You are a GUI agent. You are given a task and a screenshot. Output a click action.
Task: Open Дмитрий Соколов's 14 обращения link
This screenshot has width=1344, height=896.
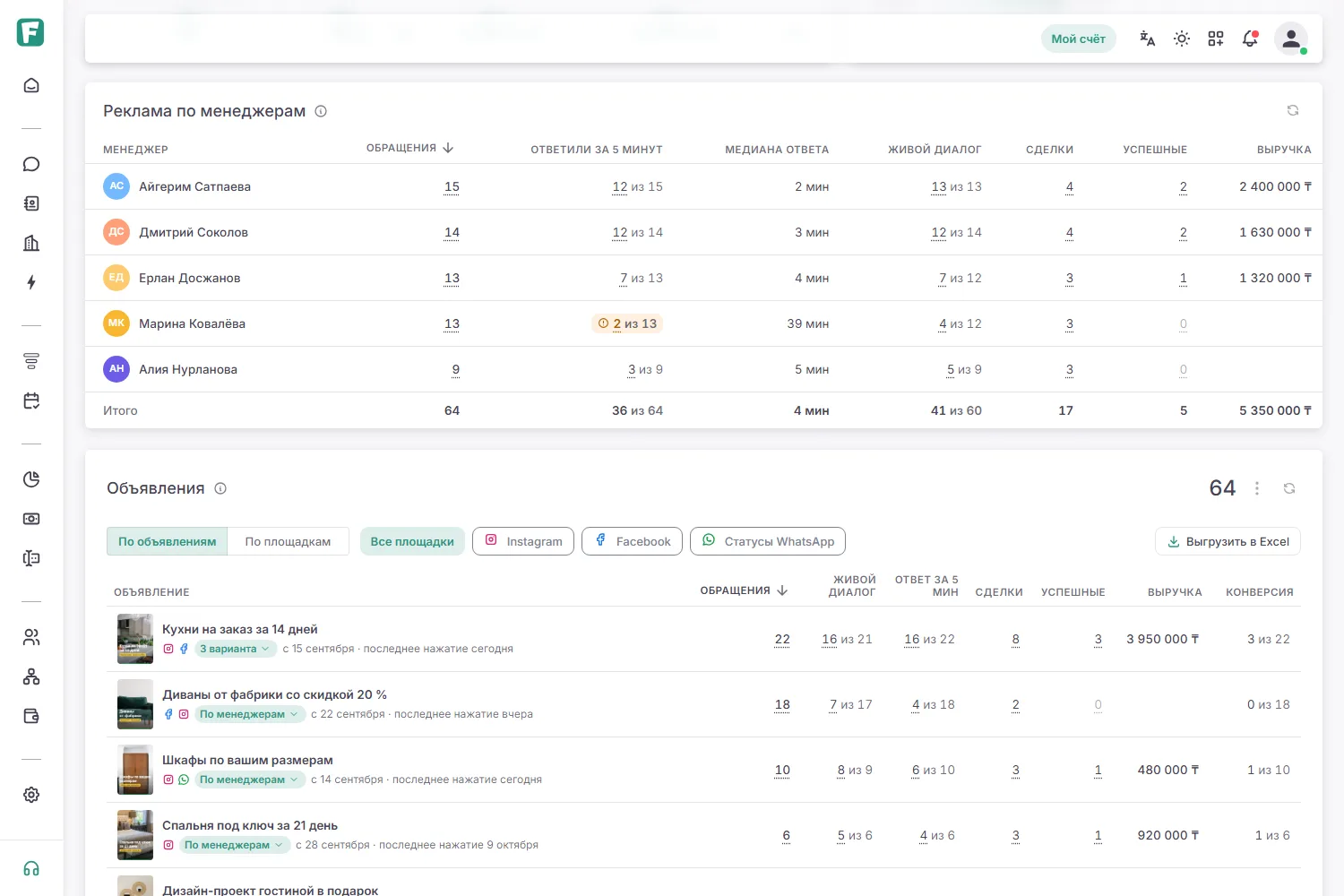(x=452, y=232)
